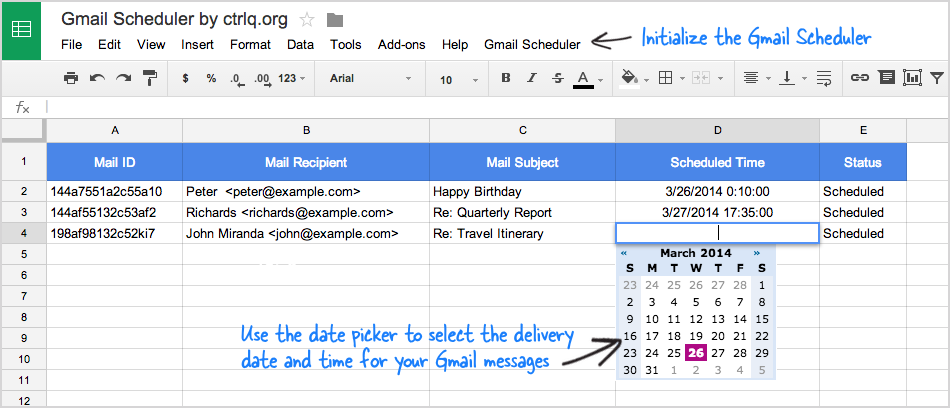The height and width of the screenshot is (408, 950).
Task: Open the Gmail Scheduler menu
Action: tap(533, 44)
